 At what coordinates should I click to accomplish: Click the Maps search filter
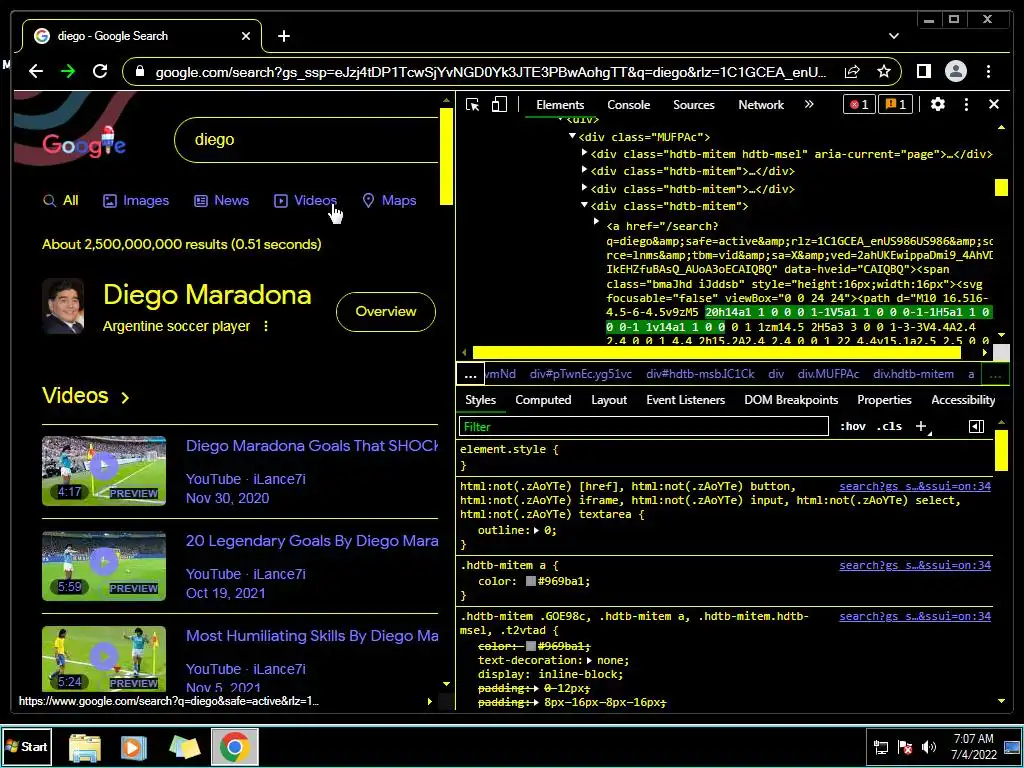pyautogui.click(x=389, y=200)
